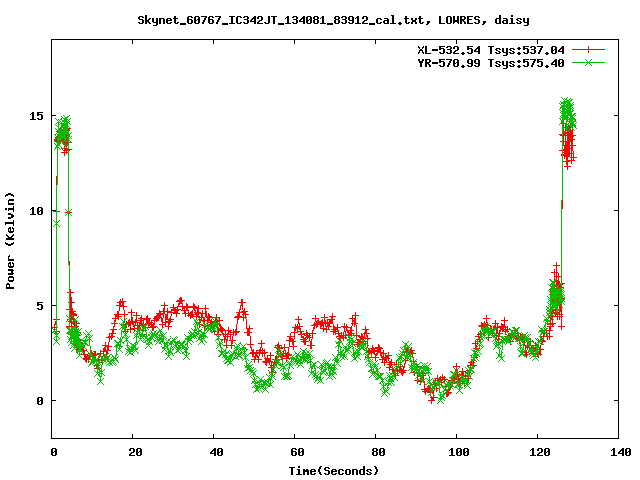Click the x-axis tick label 40

(x=216, y=452)
